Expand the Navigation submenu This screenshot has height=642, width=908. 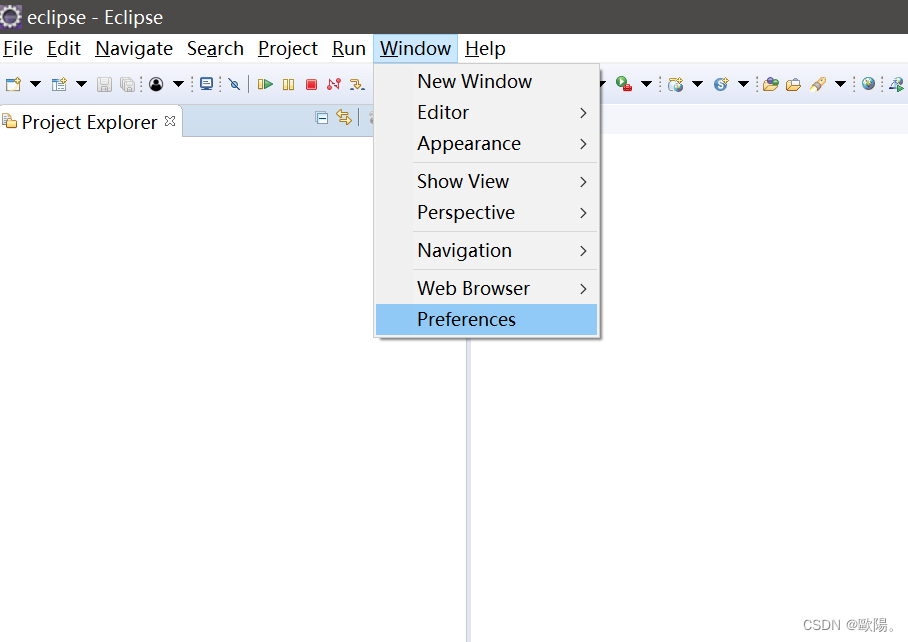(486, 251)
